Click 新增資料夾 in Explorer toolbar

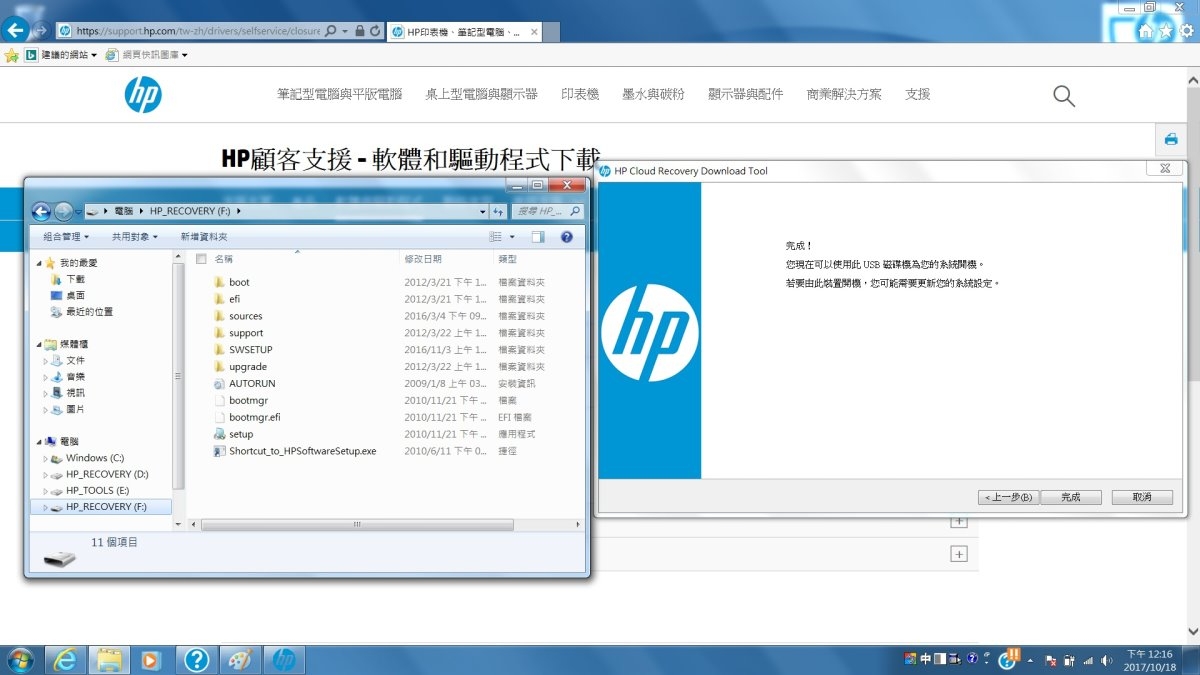[x=204, y=237]
